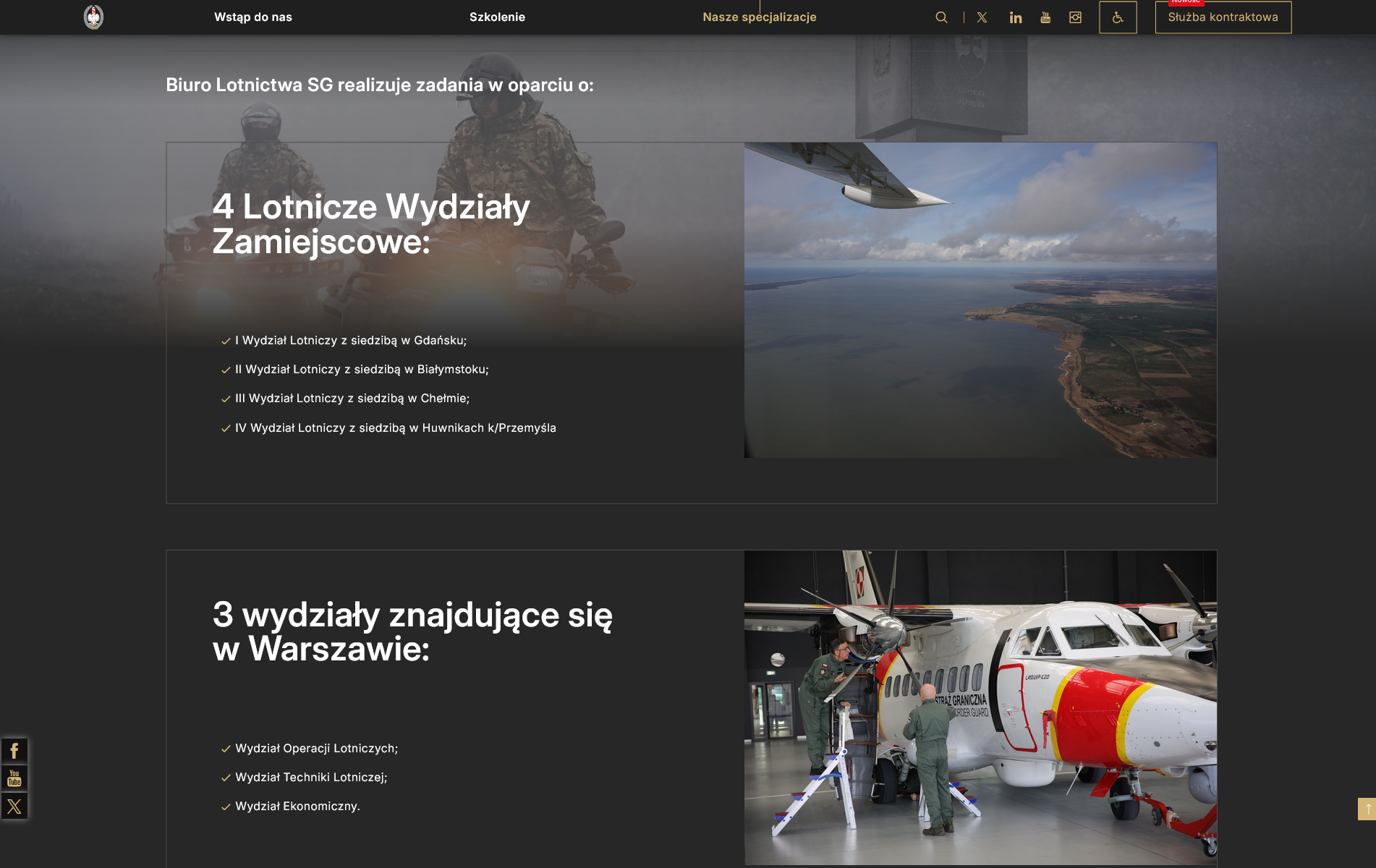Screen dimensions: 1376x868
Task: Open the LinkedIn icon in header
Action: pyautogui.click(x=1016, y=17)
